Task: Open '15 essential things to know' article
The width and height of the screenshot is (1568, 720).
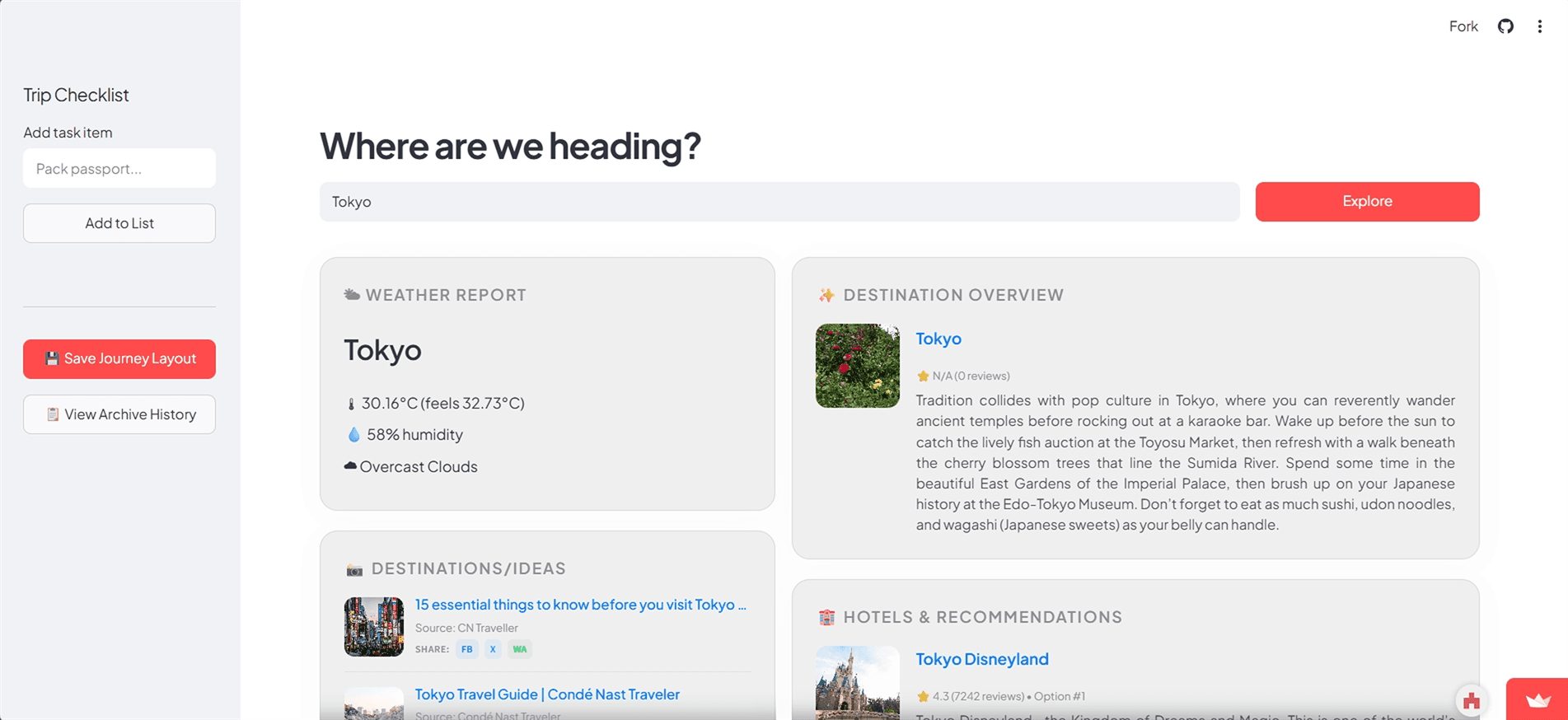Action: coord(581,605)
